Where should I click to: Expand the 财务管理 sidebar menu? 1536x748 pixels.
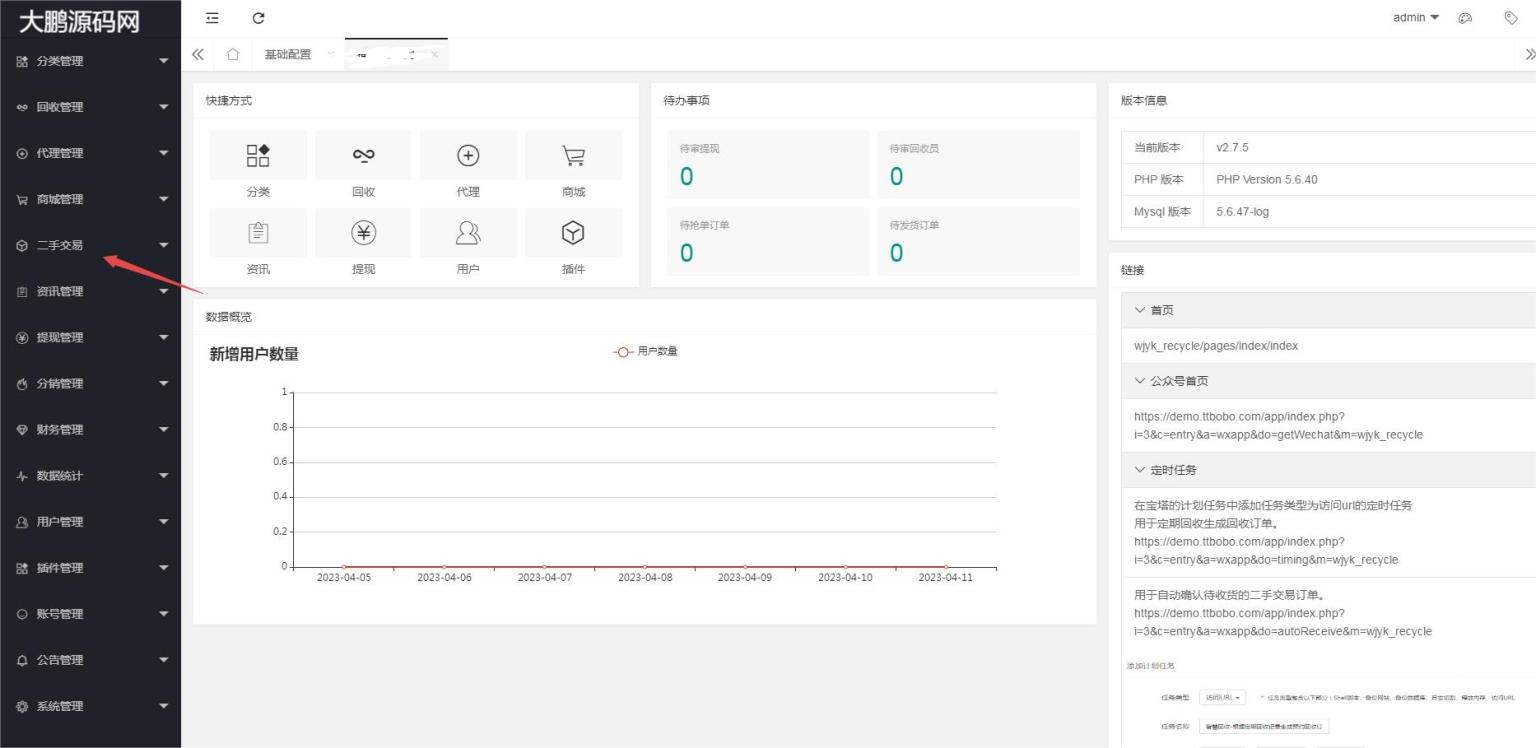pos(90,430)
